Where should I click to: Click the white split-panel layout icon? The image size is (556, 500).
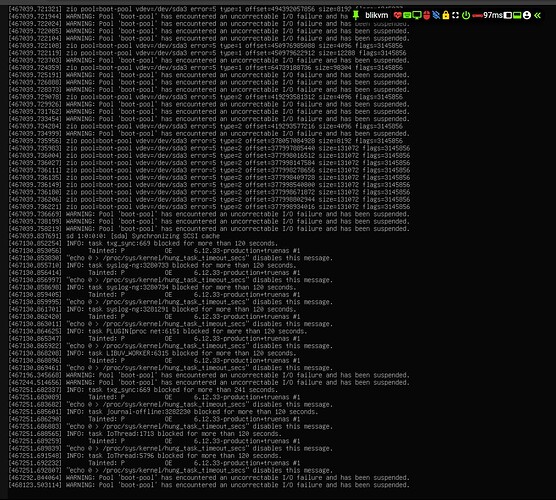508,15
